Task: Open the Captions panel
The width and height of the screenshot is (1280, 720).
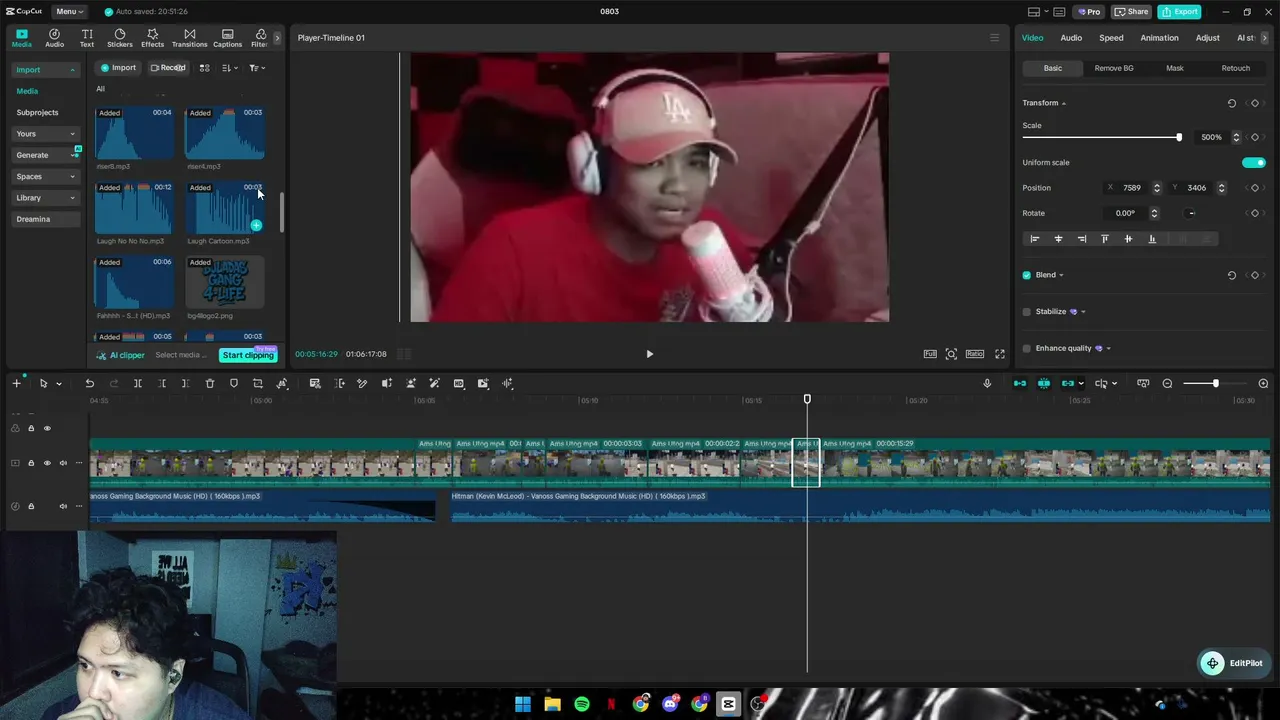Action: pyautogui.click(x=227, y=38)
